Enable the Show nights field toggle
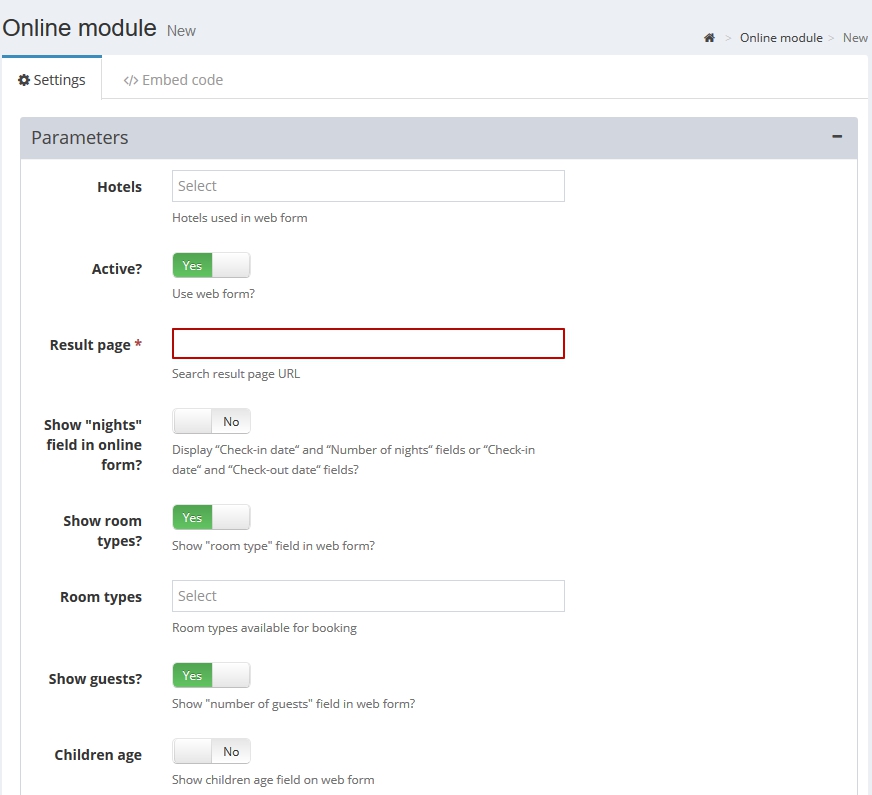This screenshot has height=795, width=872. coord(211,421)
